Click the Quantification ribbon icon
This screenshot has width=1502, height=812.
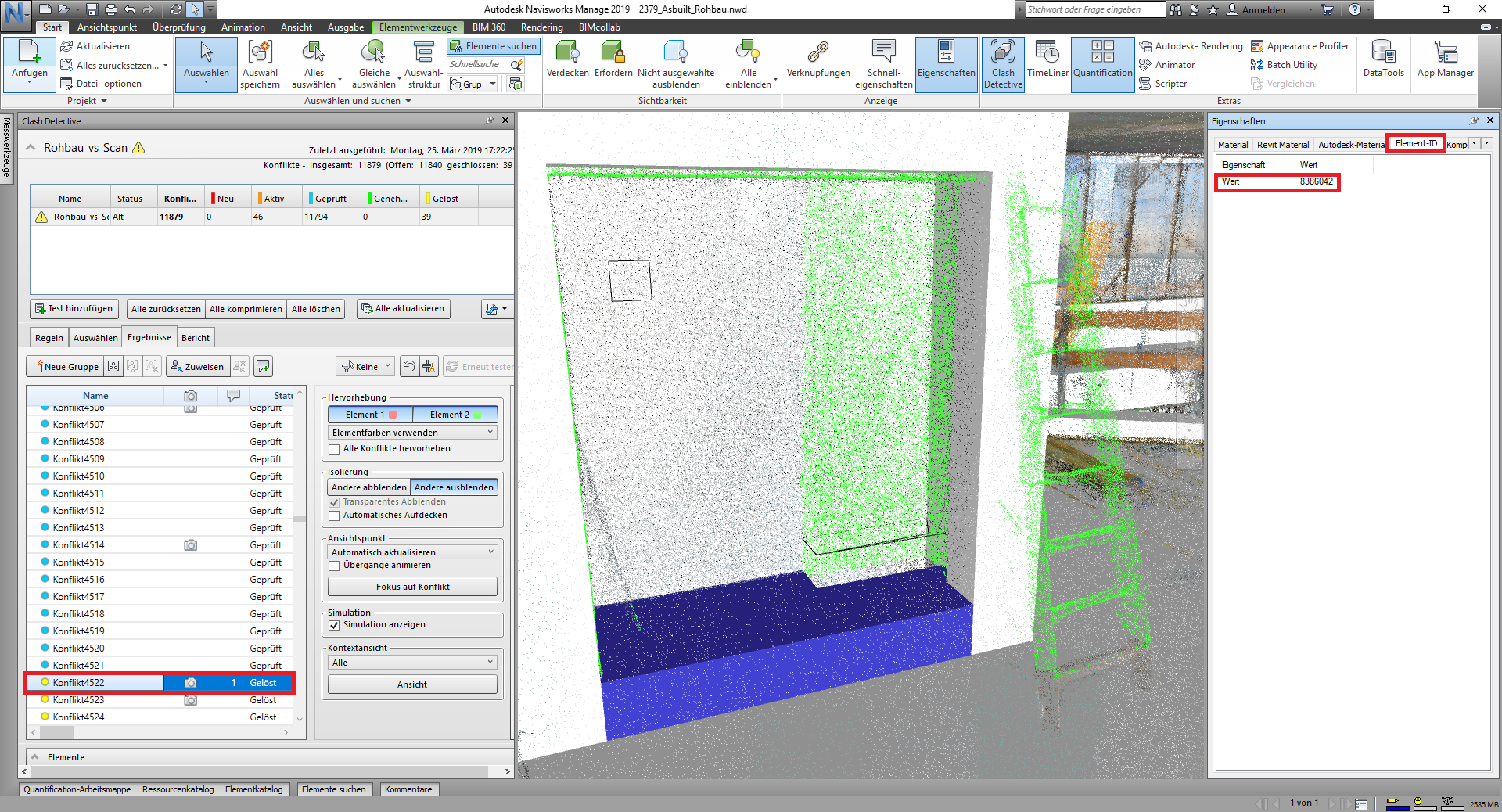1102,61
